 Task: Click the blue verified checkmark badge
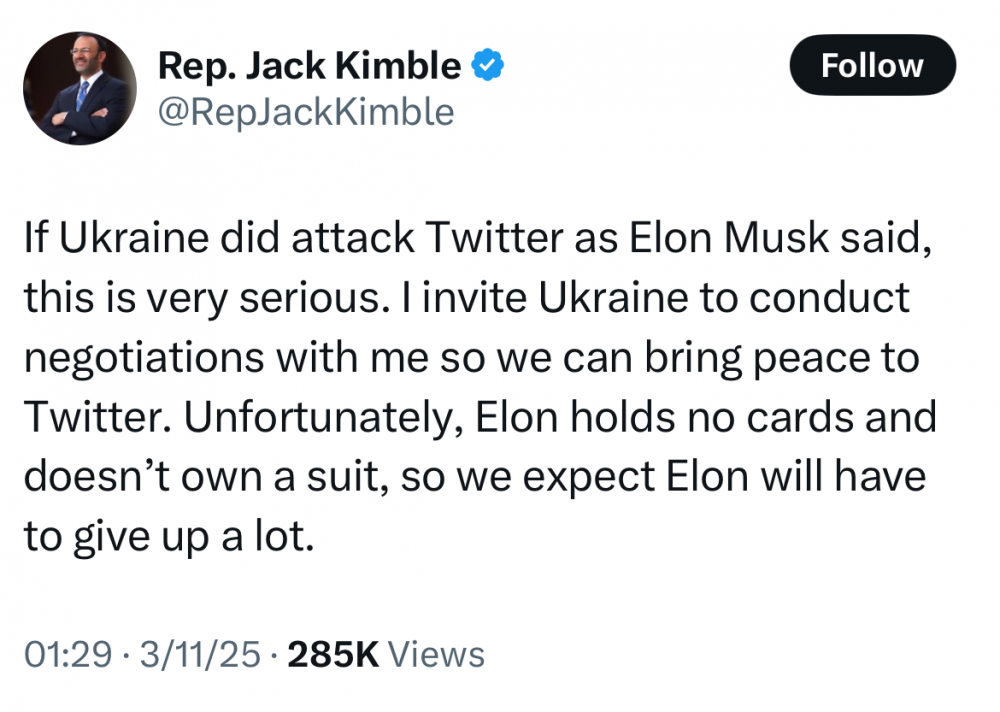[487, 66]
